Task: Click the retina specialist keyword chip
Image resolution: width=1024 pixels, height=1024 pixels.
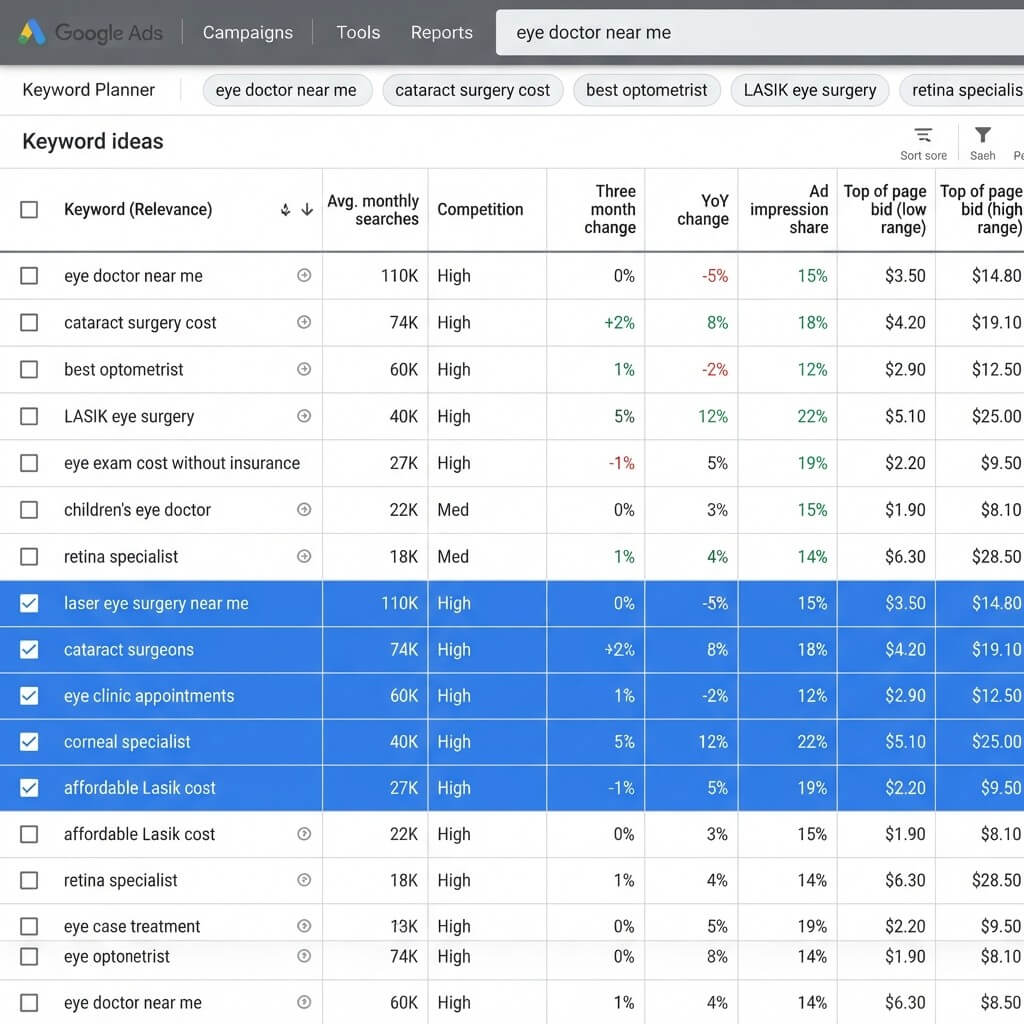Action: (x=962, y=90)
